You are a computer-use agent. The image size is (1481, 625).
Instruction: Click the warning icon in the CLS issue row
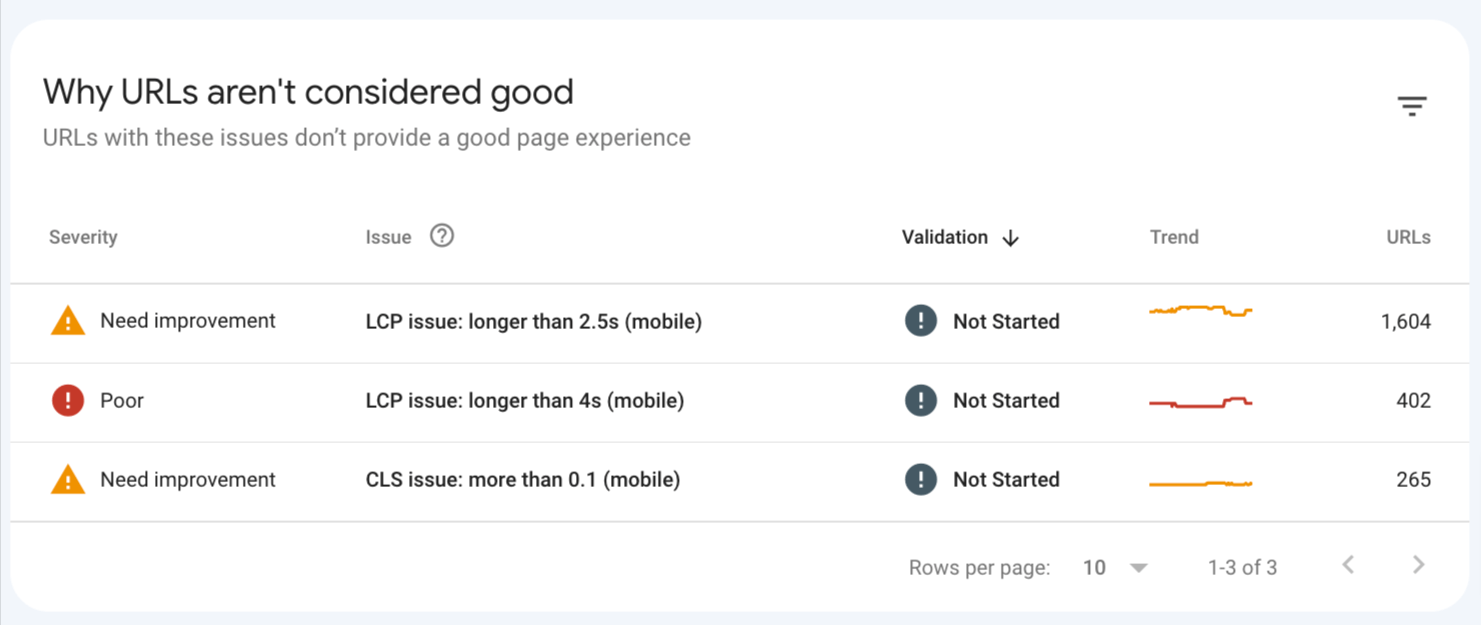[66, 479]
